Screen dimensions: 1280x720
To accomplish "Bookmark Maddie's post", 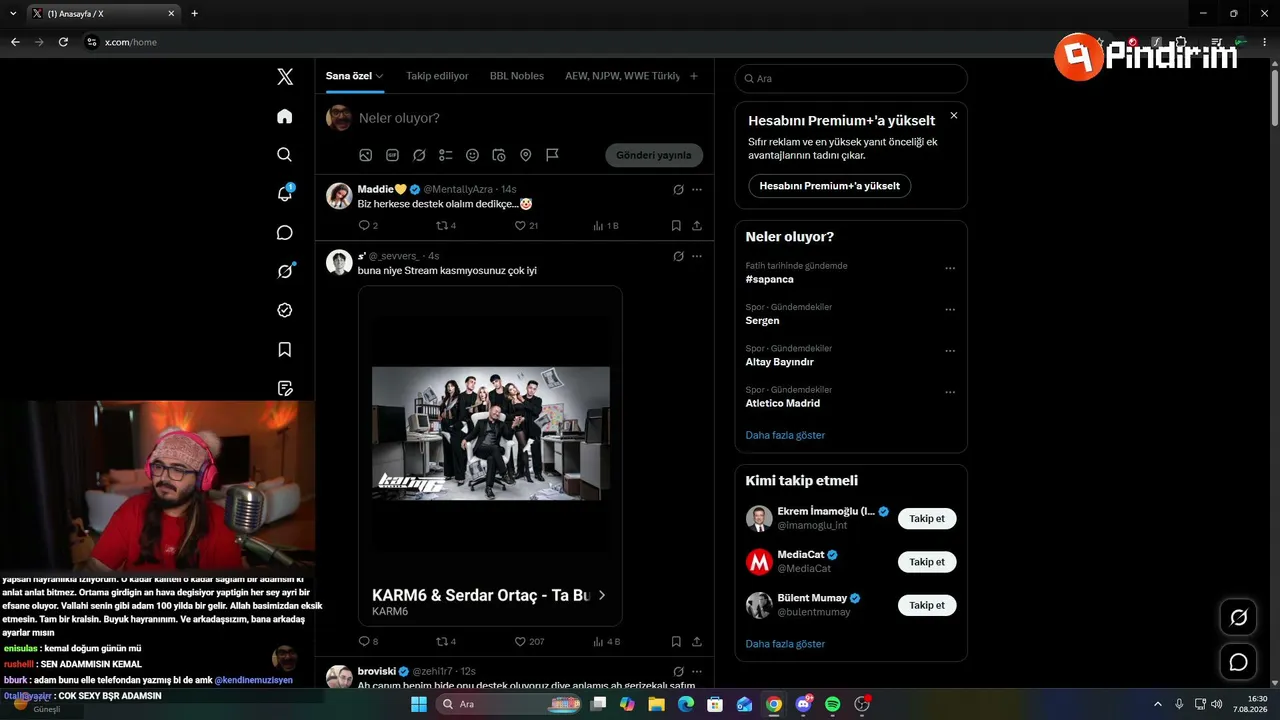I will point(676,226).
